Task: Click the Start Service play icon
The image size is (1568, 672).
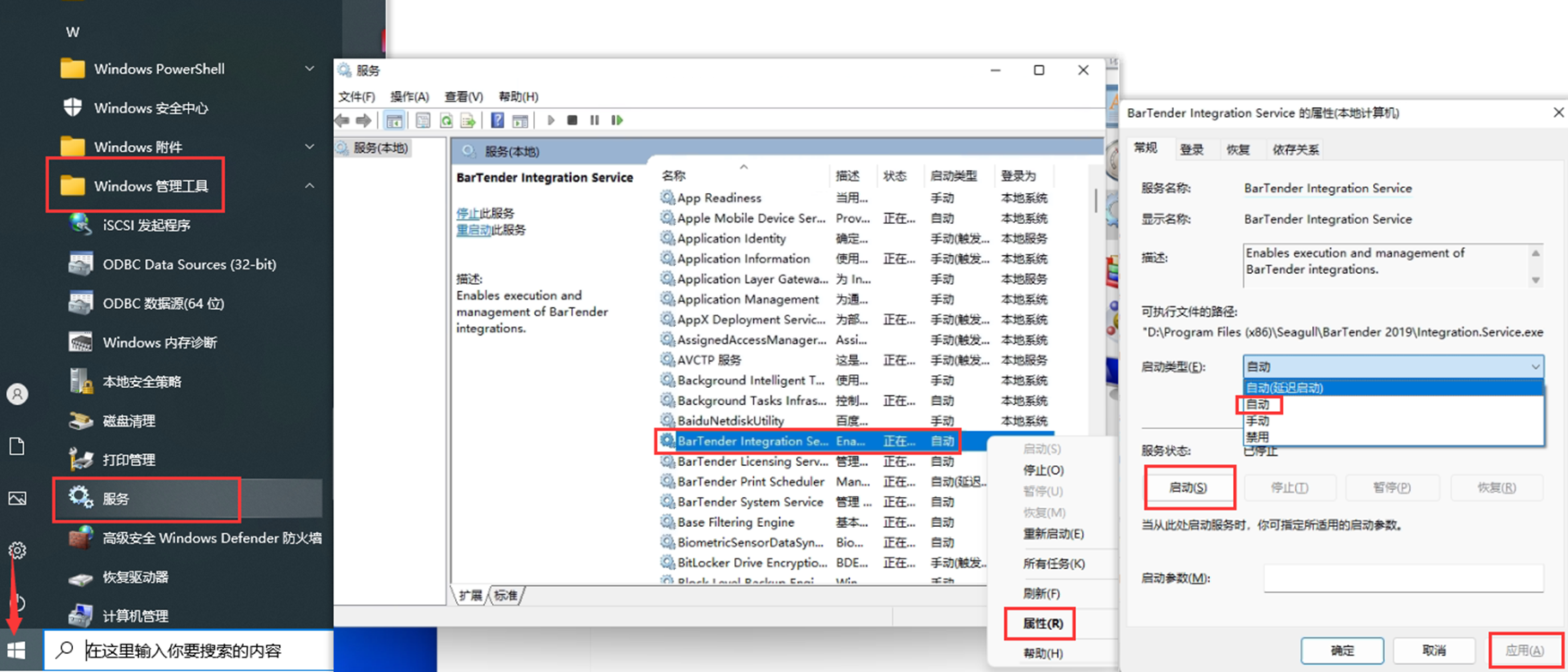Action: tap(550, 120)
